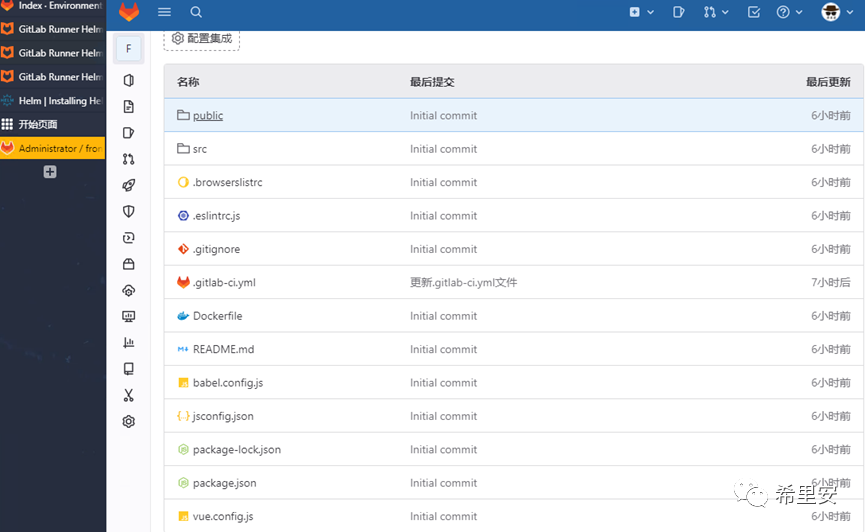
Task: Open the help question mark dropdown
Action: point(789,12)
